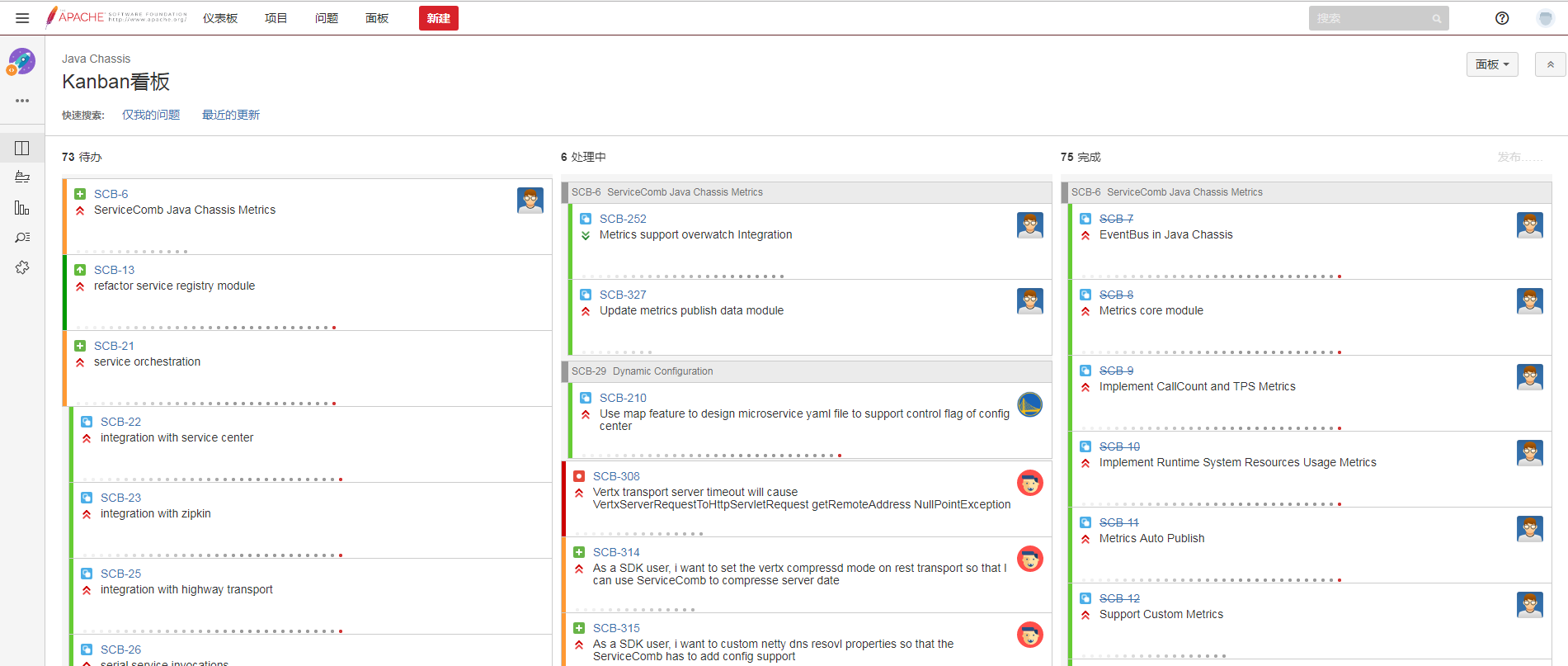
Task: Toggle the 仅我的问题 quick filter
Action: (x=151, y=115)
